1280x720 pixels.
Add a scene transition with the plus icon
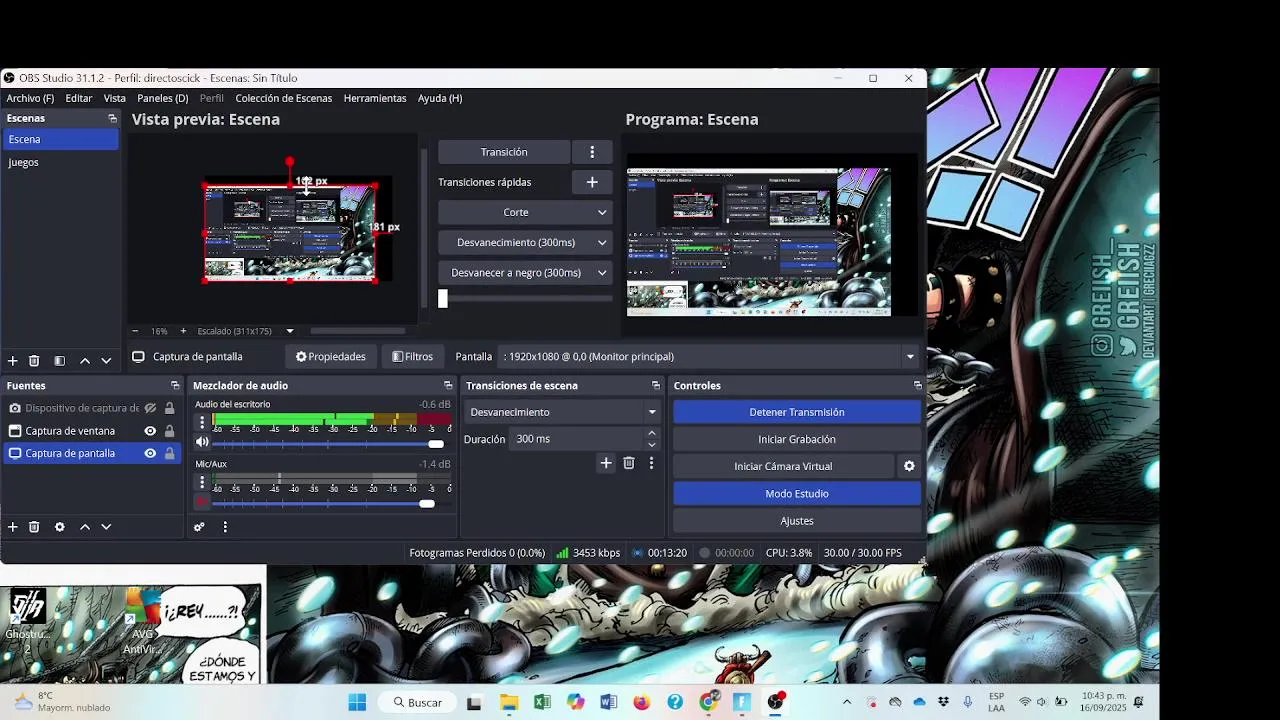tap(606, 463)
